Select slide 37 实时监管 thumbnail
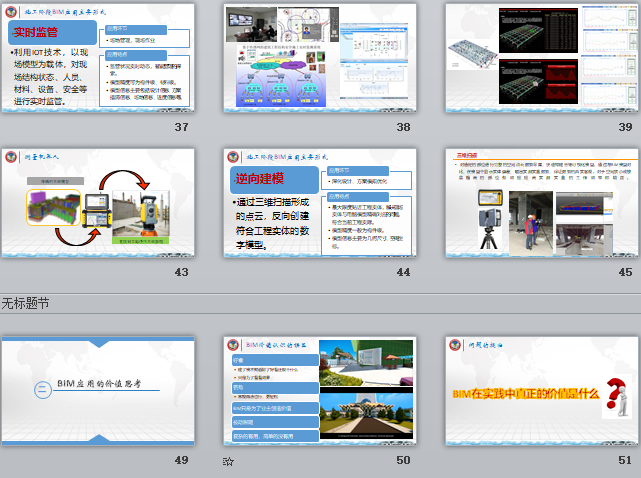Screen dimensions: 641x478 (x=97, y=57)
